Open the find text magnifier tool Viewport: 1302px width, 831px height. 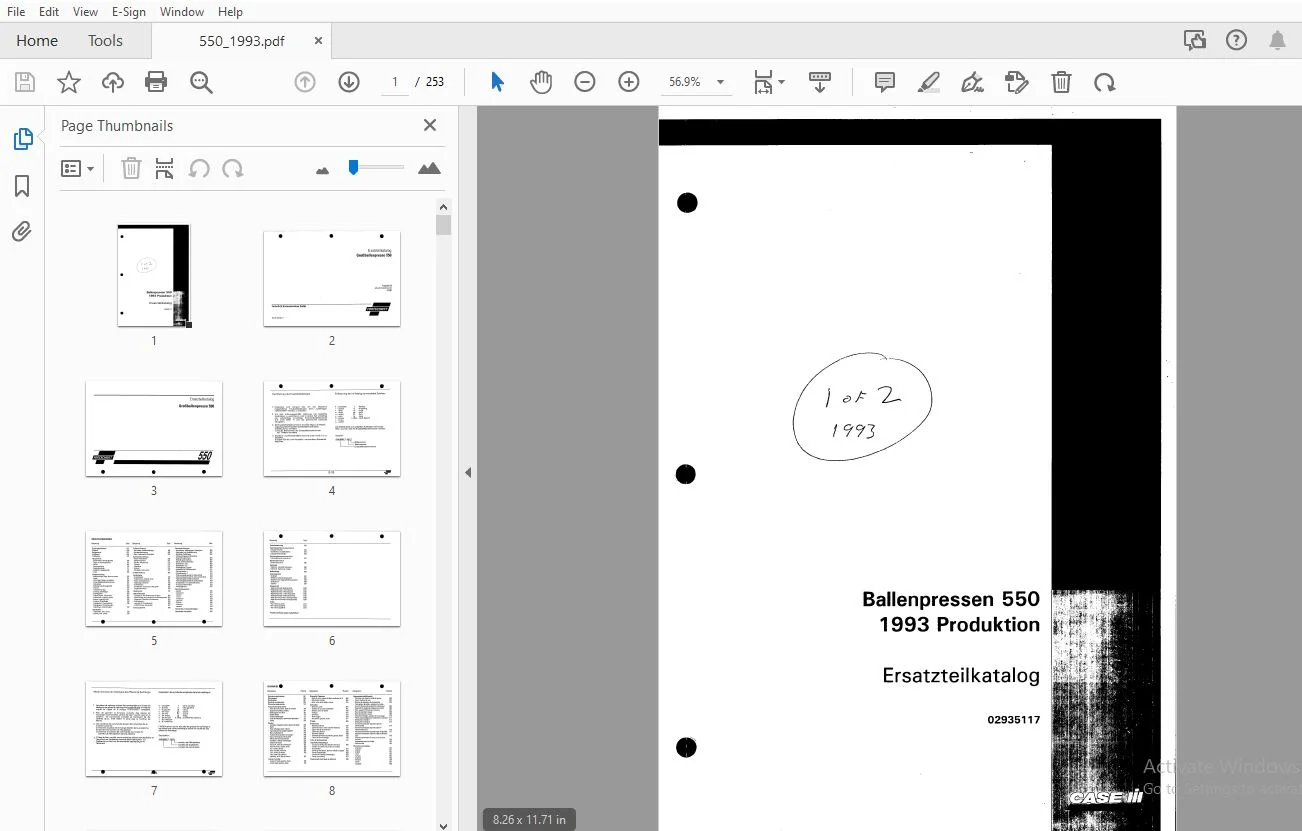pyautogui.click(x=201, y=82)
